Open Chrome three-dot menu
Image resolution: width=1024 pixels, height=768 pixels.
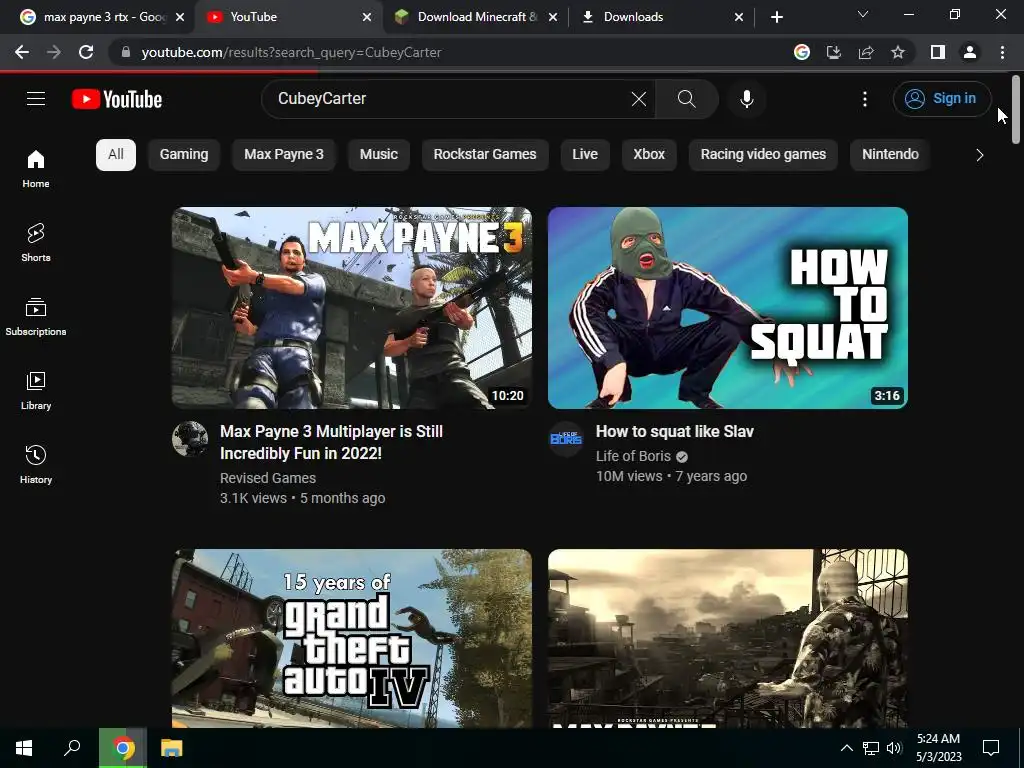pos(1002,52)
